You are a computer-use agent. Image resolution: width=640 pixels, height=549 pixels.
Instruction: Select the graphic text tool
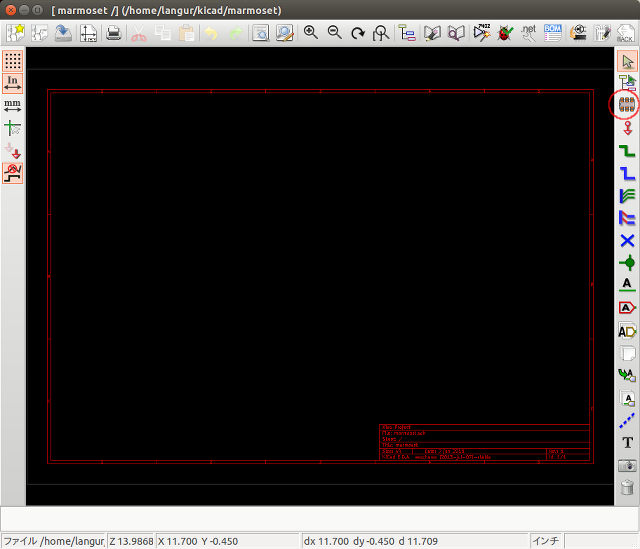tap(627, 442)
